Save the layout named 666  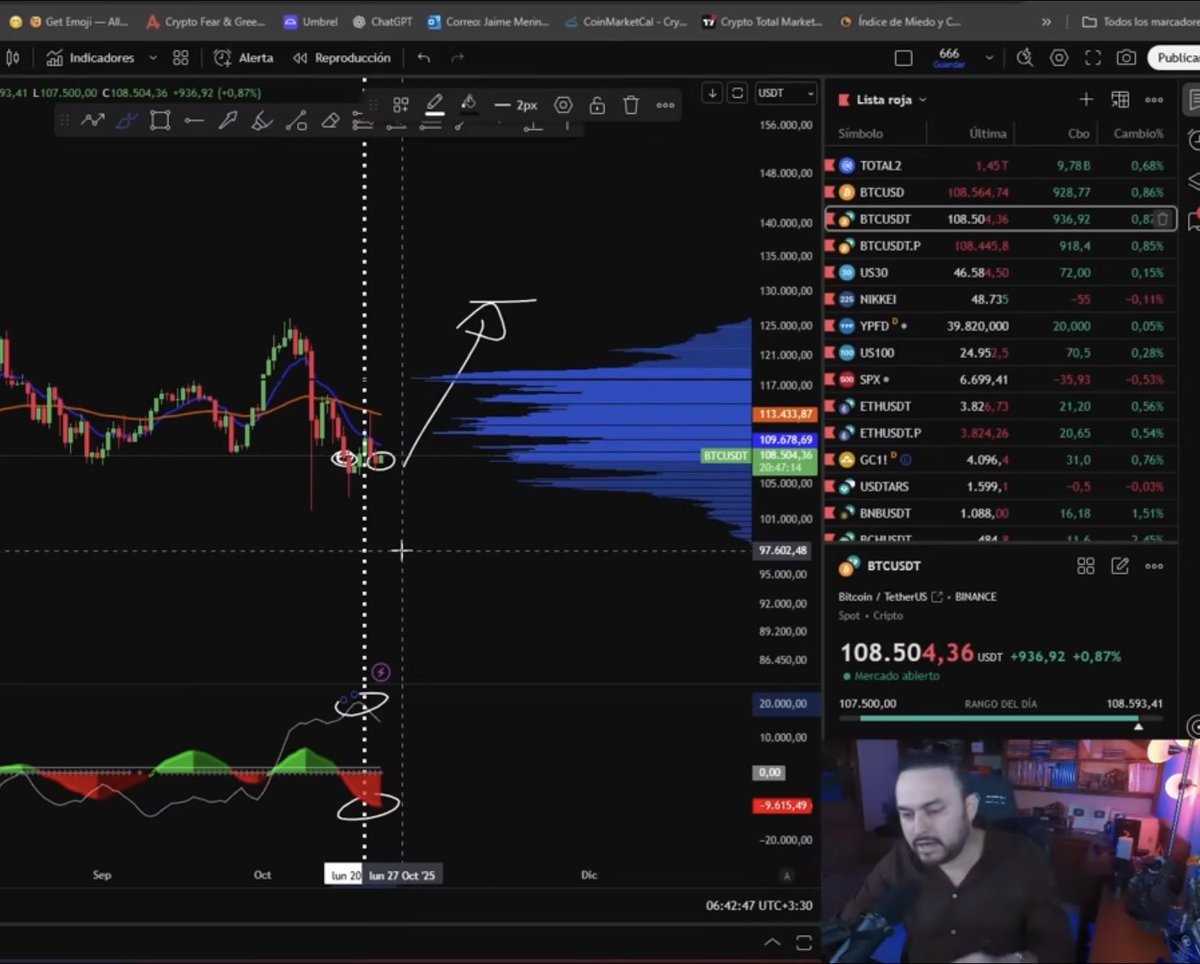(949, 58)
